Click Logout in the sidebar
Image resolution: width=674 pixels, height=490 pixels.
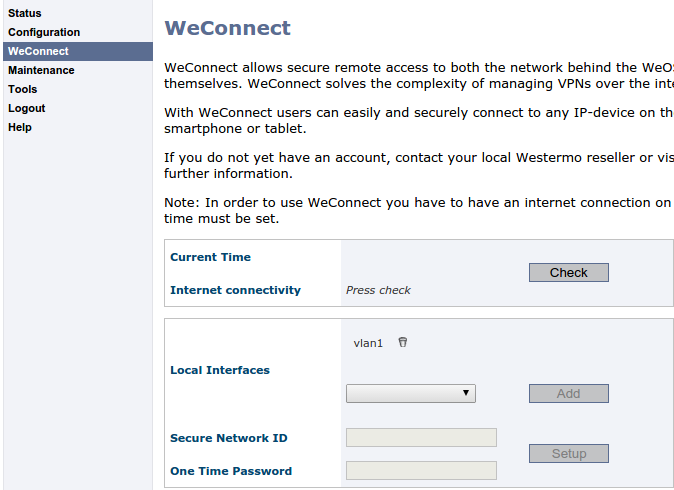26,108
